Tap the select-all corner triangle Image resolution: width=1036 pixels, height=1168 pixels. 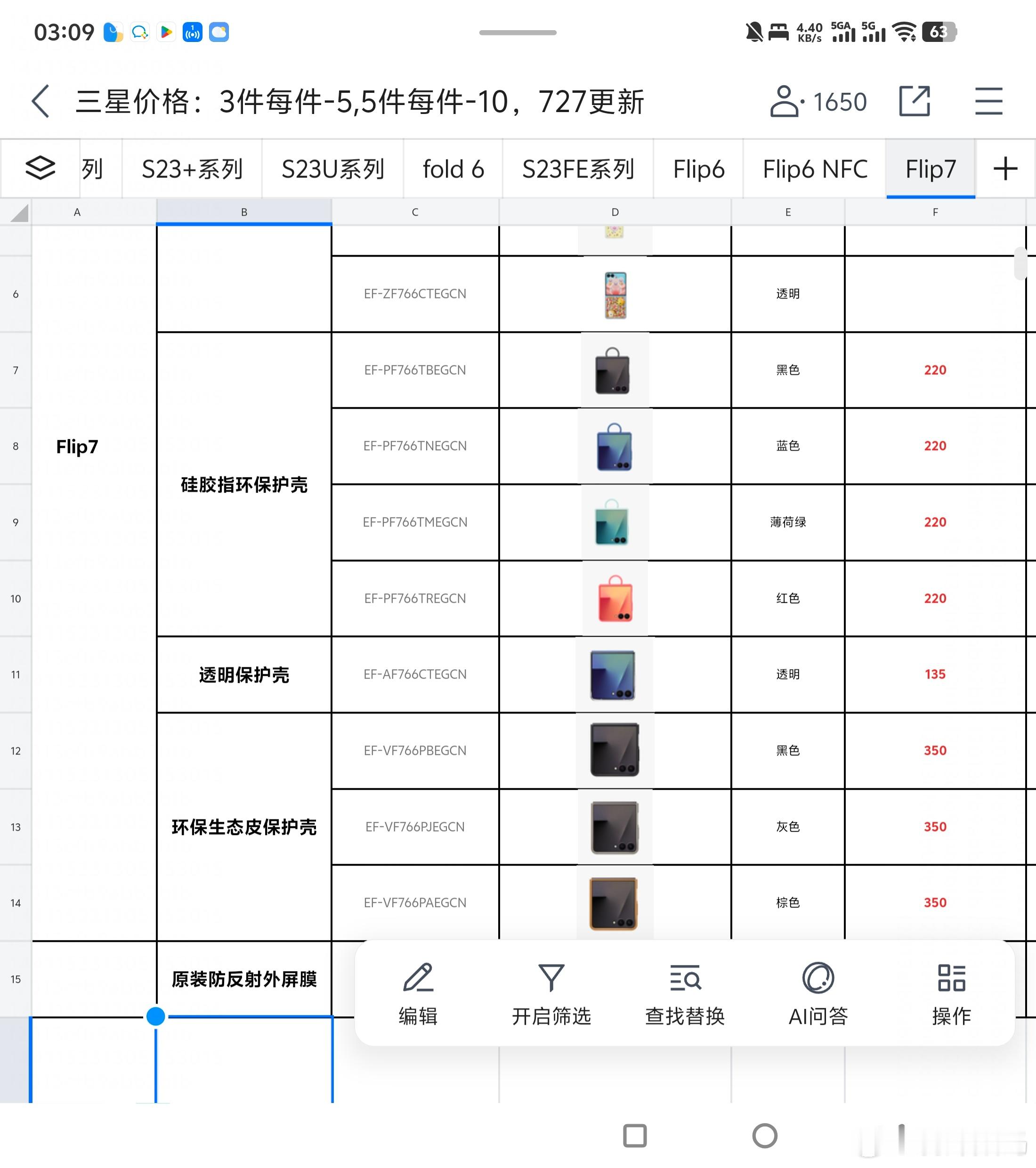(19, 213)
